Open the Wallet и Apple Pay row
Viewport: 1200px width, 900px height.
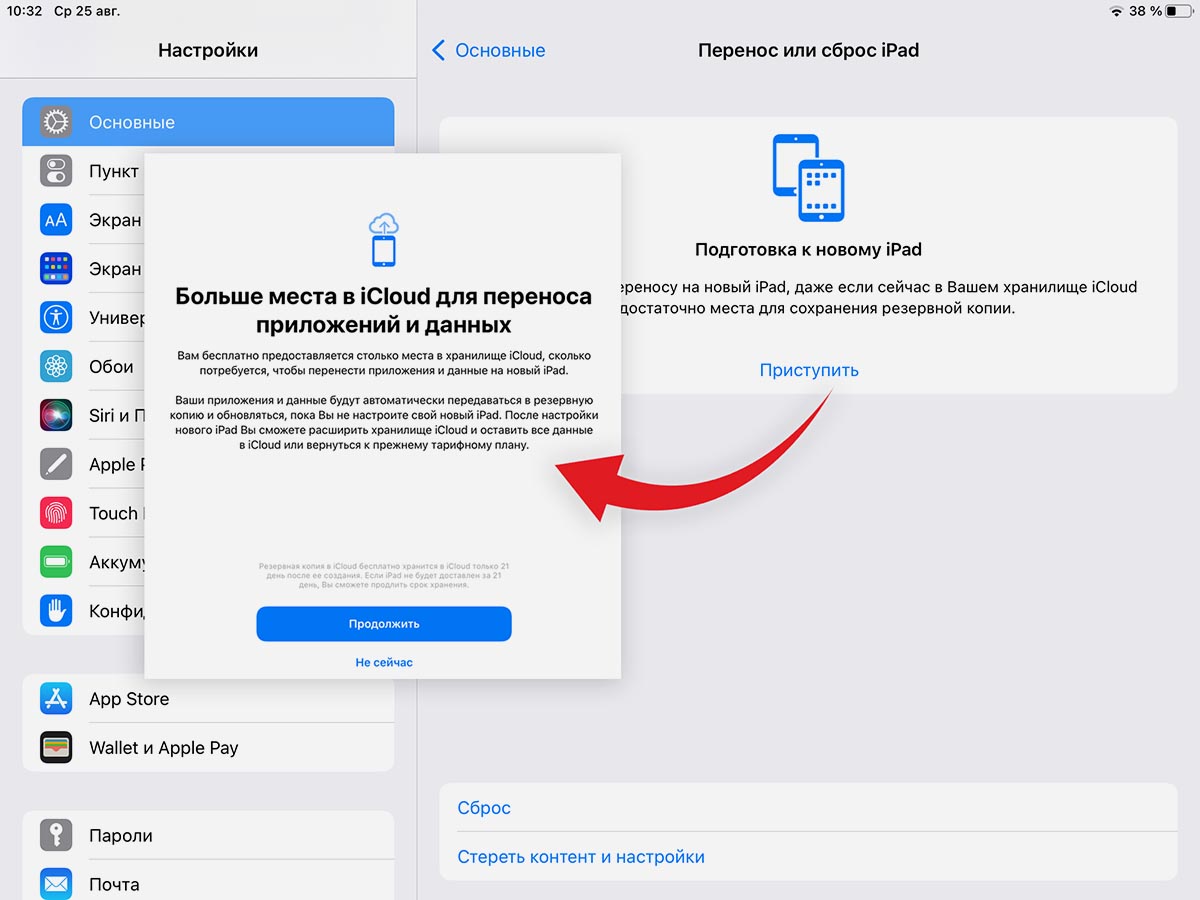pyautogui.click(x=208, y=748)
